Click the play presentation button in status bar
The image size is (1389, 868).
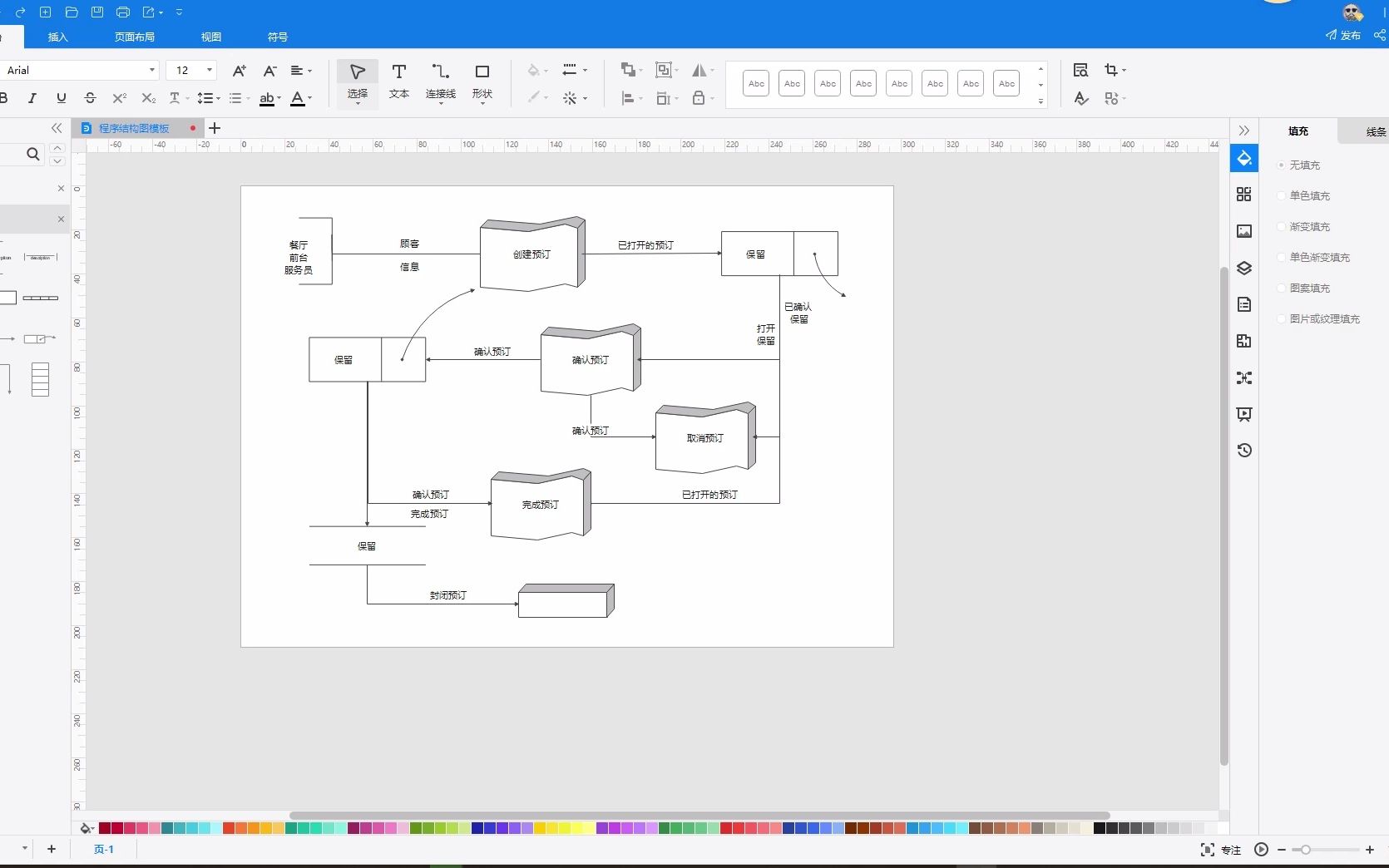click(x=1261, y=850)
